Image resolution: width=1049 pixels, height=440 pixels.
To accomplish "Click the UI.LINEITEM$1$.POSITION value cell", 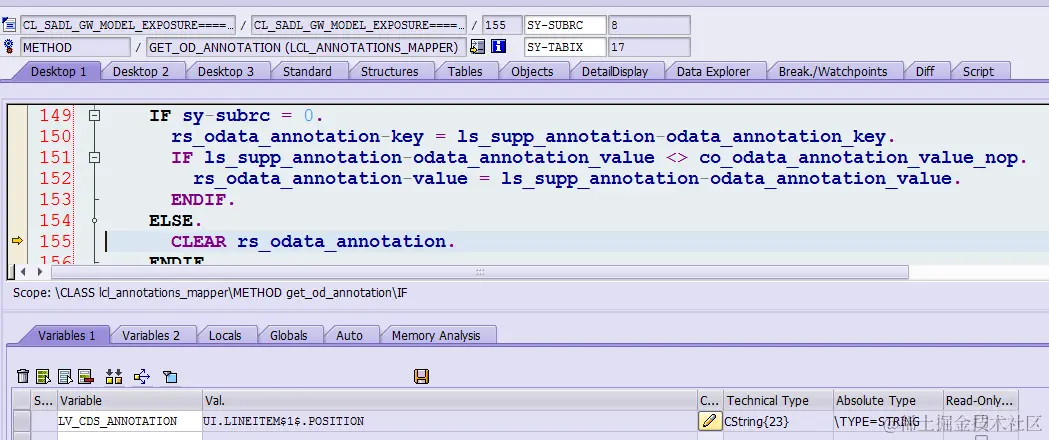I will [x=450, y=421].
